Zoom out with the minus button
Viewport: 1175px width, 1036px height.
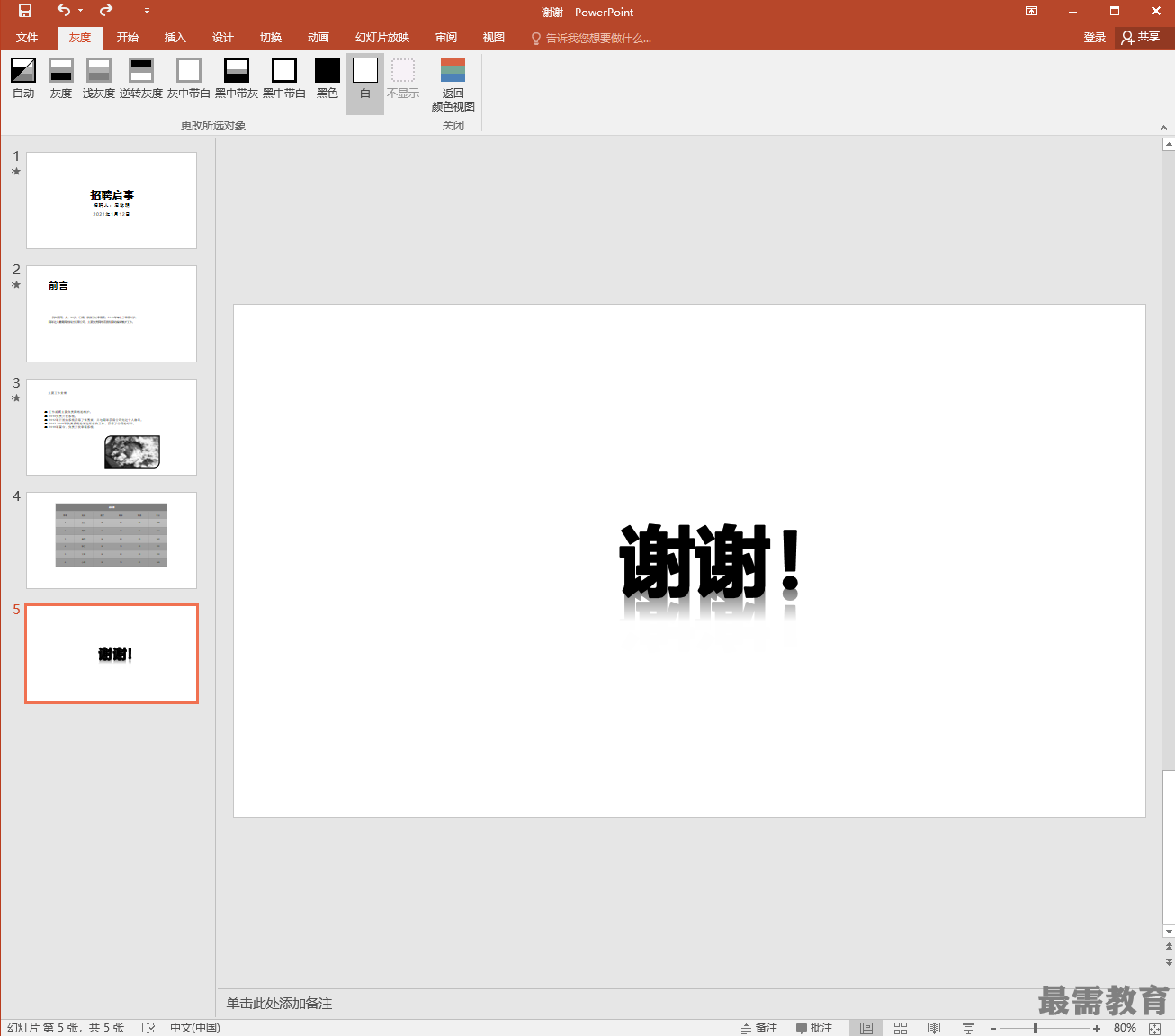(993, 1028)
